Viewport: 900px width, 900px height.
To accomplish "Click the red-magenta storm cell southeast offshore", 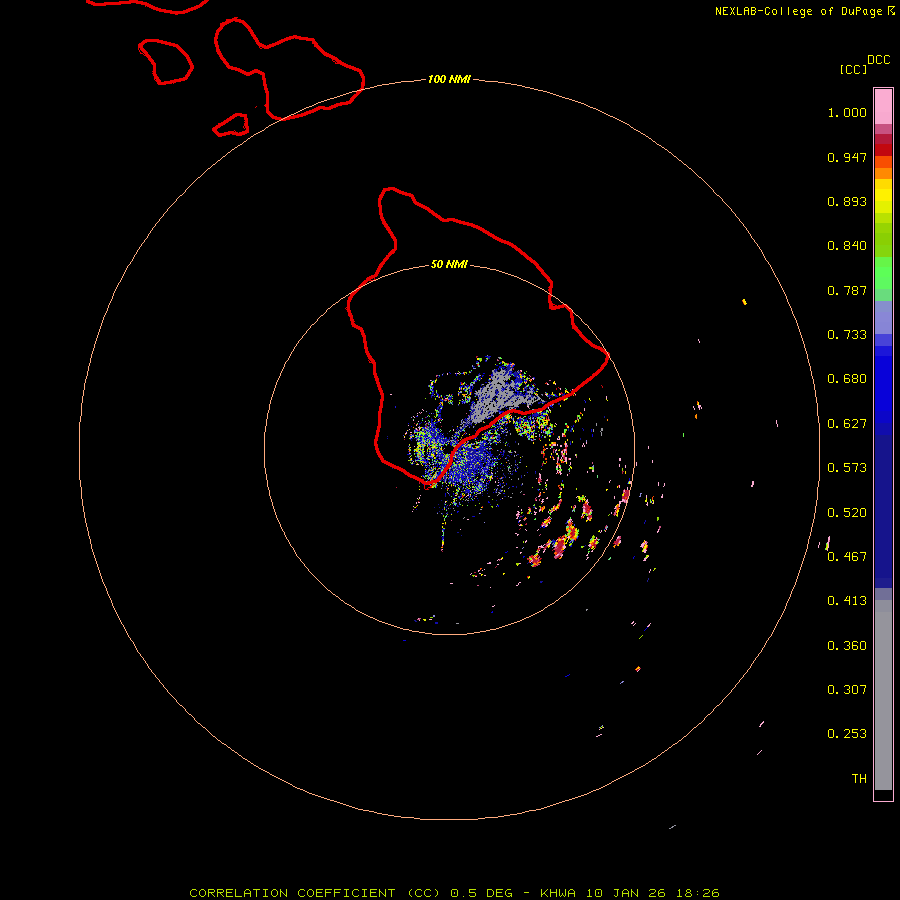I will [560, 546].
